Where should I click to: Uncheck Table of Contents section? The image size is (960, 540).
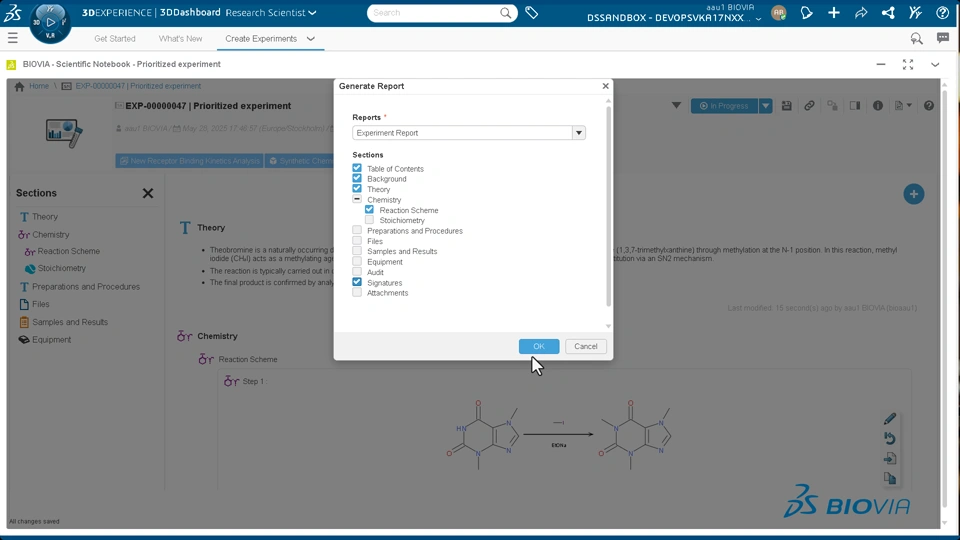357,168
